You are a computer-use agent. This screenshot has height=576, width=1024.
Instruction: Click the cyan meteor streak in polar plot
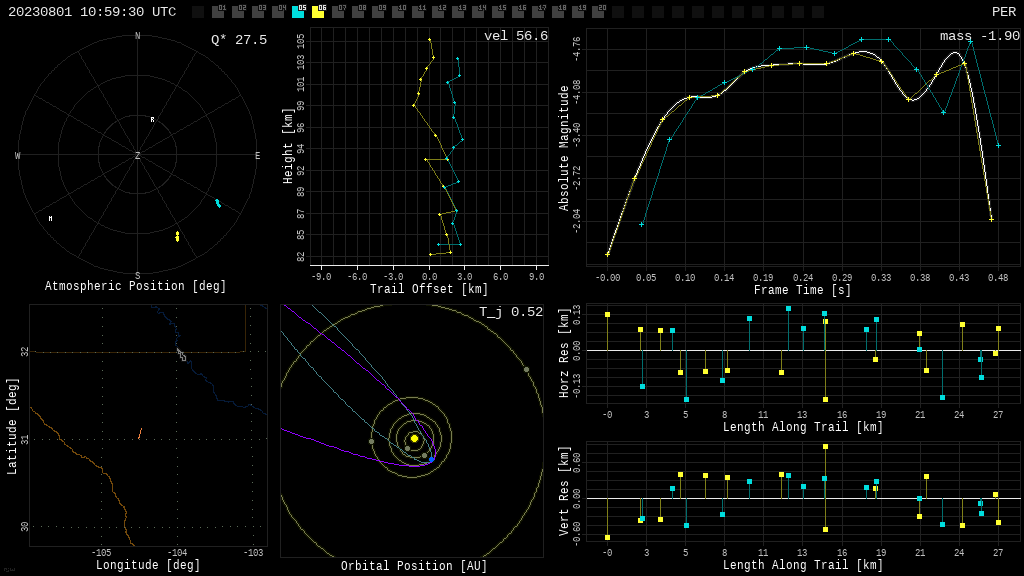218,204
